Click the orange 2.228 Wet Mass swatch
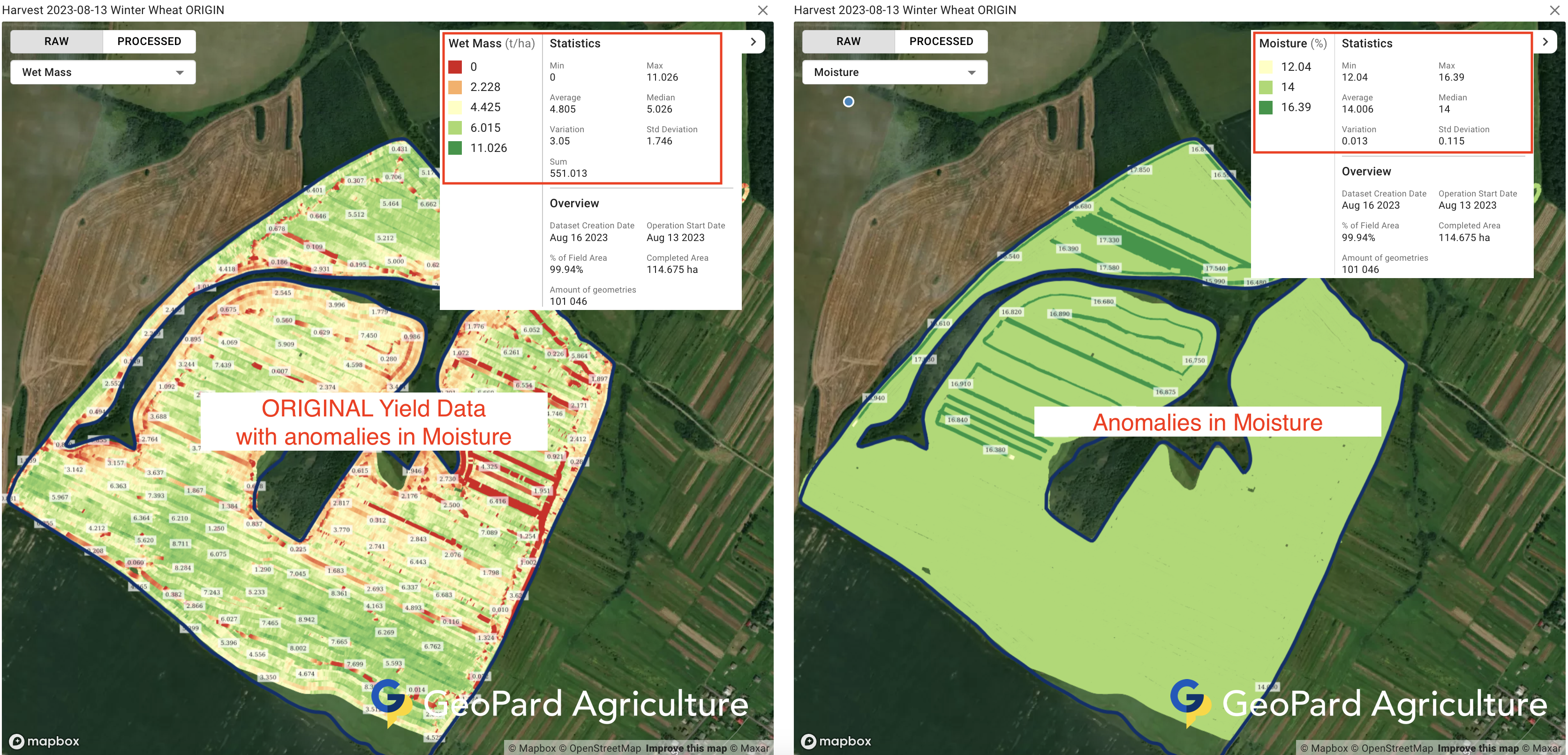1568x755 pixels. tap(455, 87)
